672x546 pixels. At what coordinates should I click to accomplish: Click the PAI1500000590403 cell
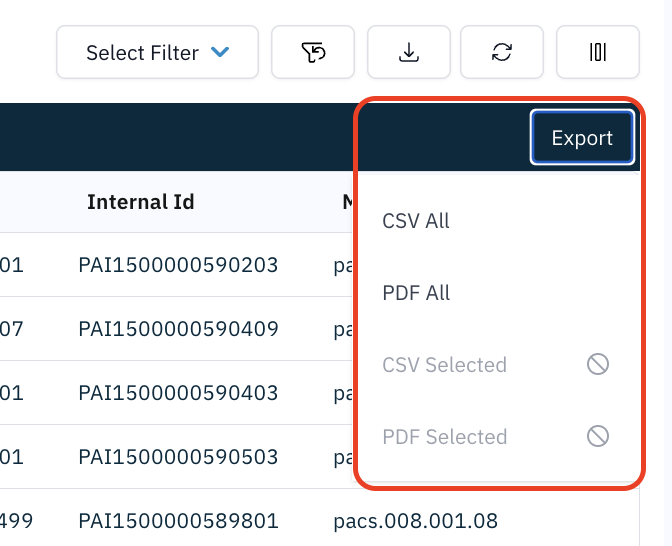tap(178, 393)
